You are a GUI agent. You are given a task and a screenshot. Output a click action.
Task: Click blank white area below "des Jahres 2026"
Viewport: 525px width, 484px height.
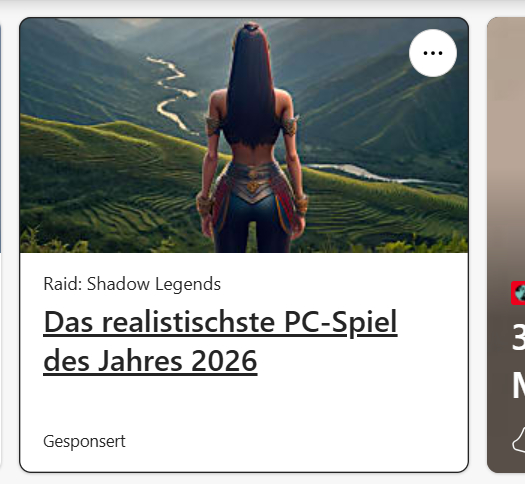click(244, 403)
